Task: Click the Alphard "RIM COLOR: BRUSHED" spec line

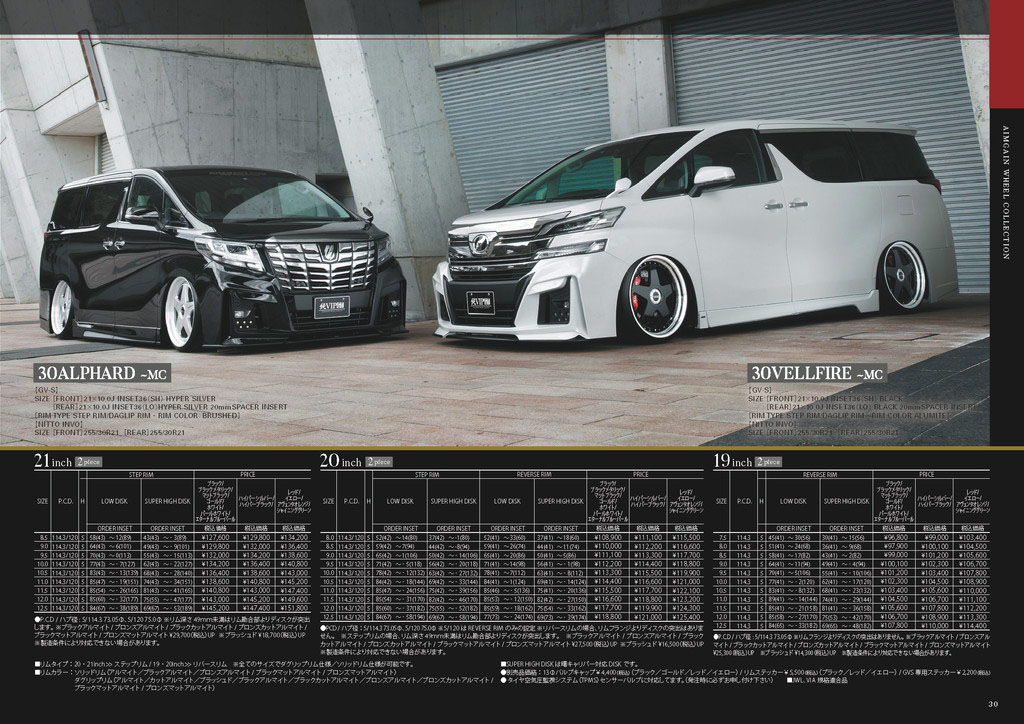Action: [137, 415]
